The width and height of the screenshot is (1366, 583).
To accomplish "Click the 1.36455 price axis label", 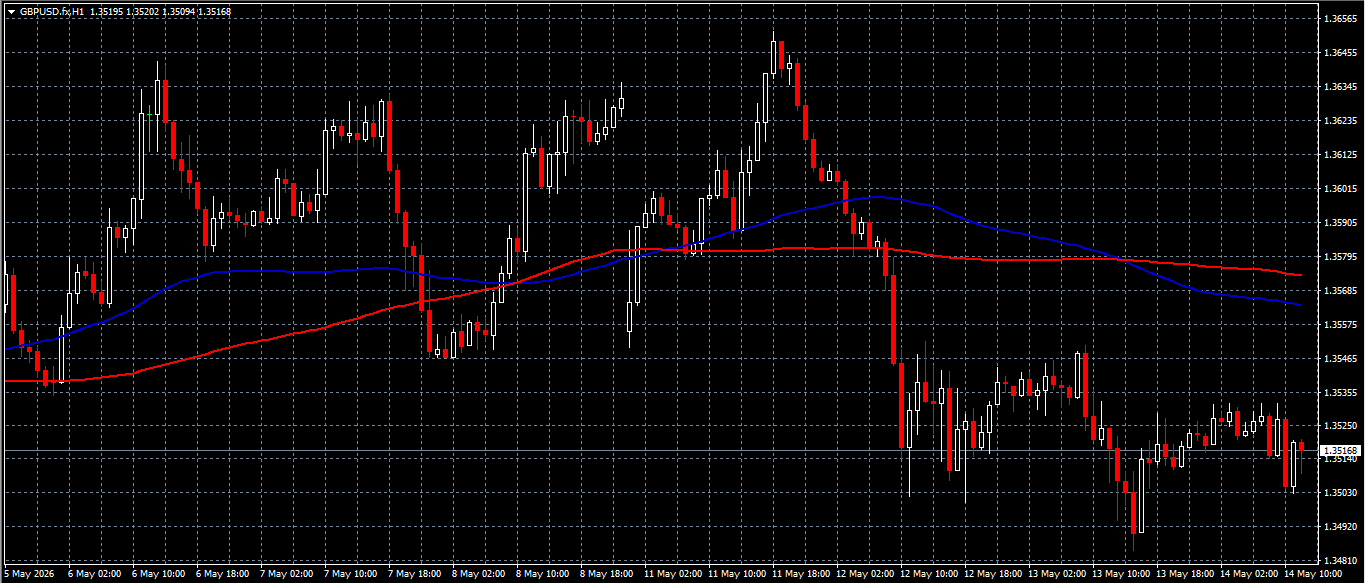I will pyautogui.click(x=1340, y=53).
